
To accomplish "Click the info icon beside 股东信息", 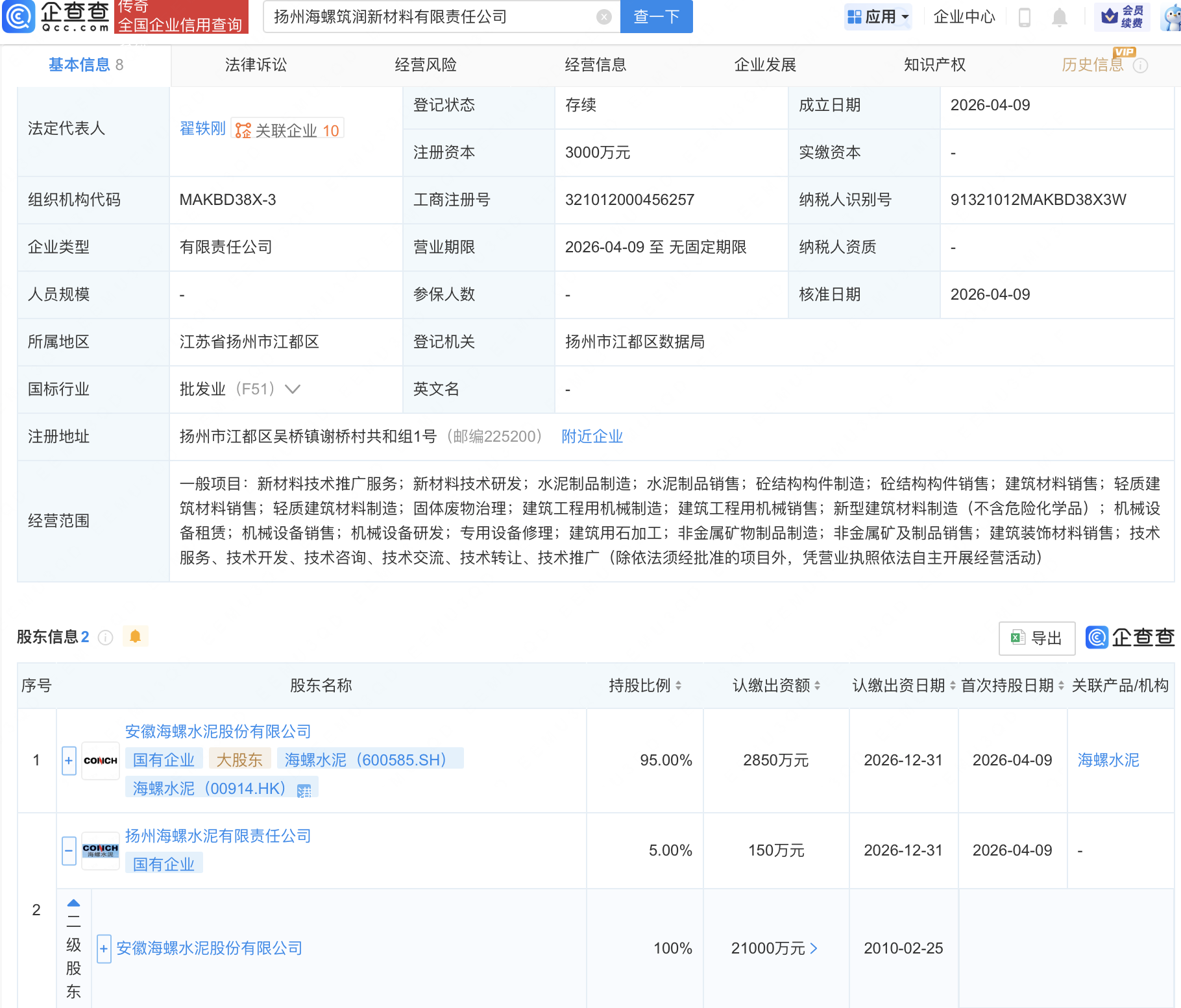I will [105, 638].
